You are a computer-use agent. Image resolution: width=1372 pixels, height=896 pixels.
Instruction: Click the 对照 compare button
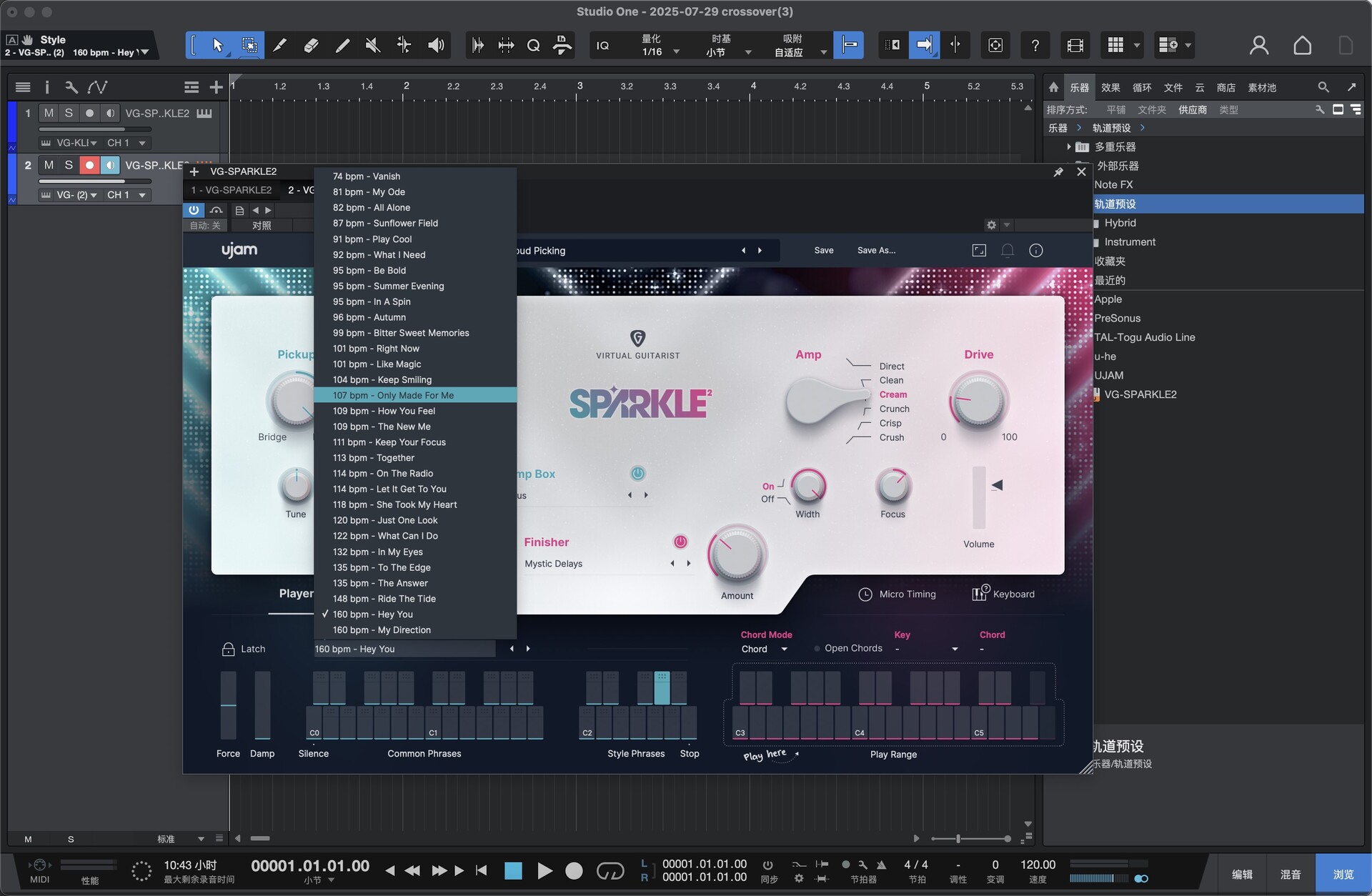(262, 225)
